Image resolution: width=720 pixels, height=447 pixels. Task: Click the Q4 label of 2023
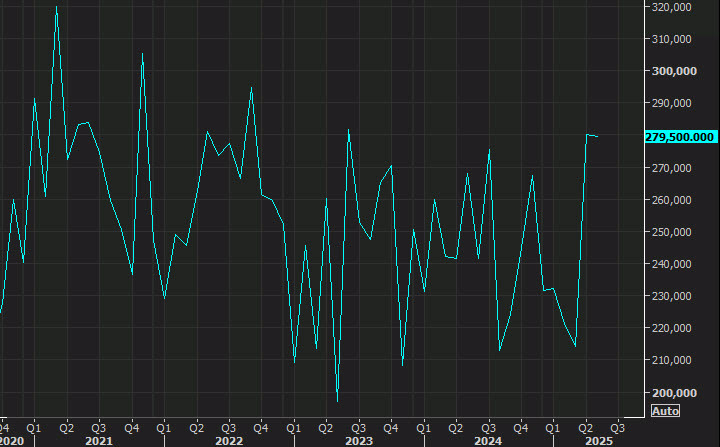coord(391,428)
